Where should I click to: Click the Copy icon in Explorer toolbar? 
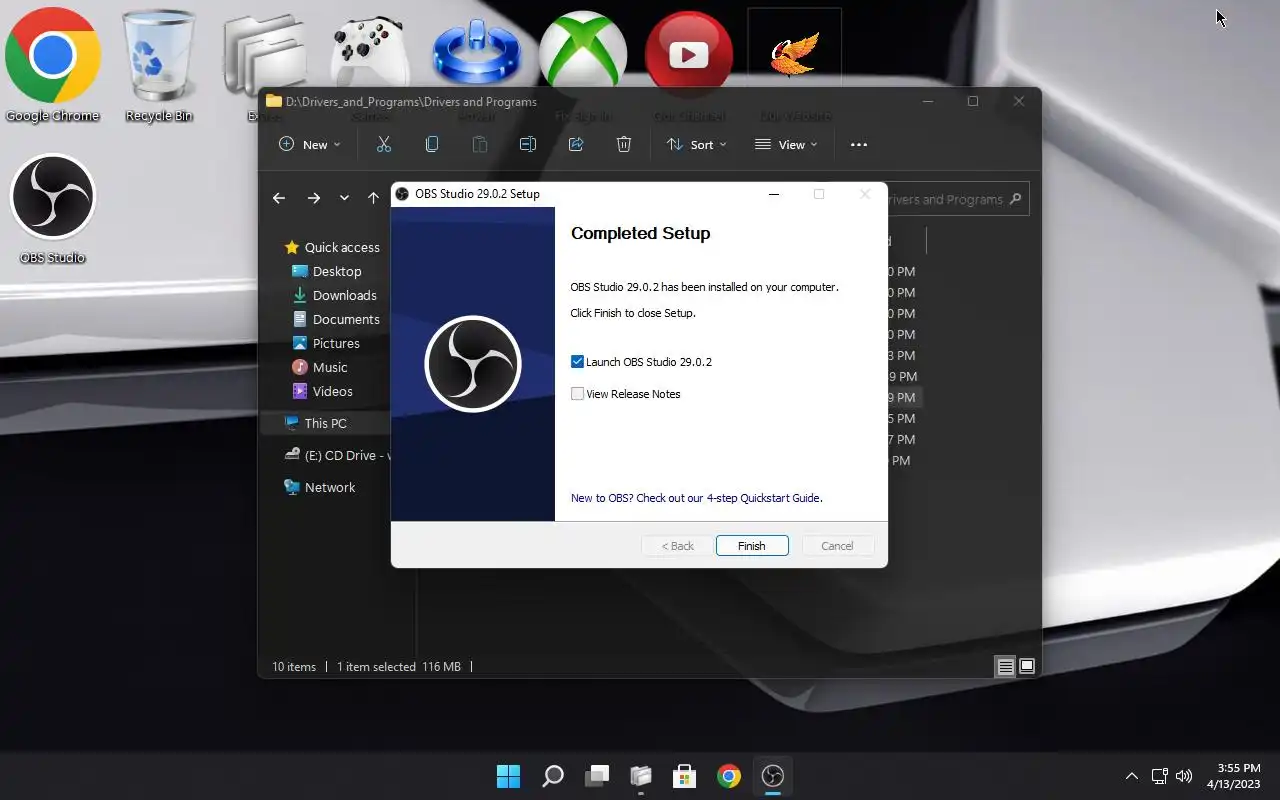click(432, 145)
